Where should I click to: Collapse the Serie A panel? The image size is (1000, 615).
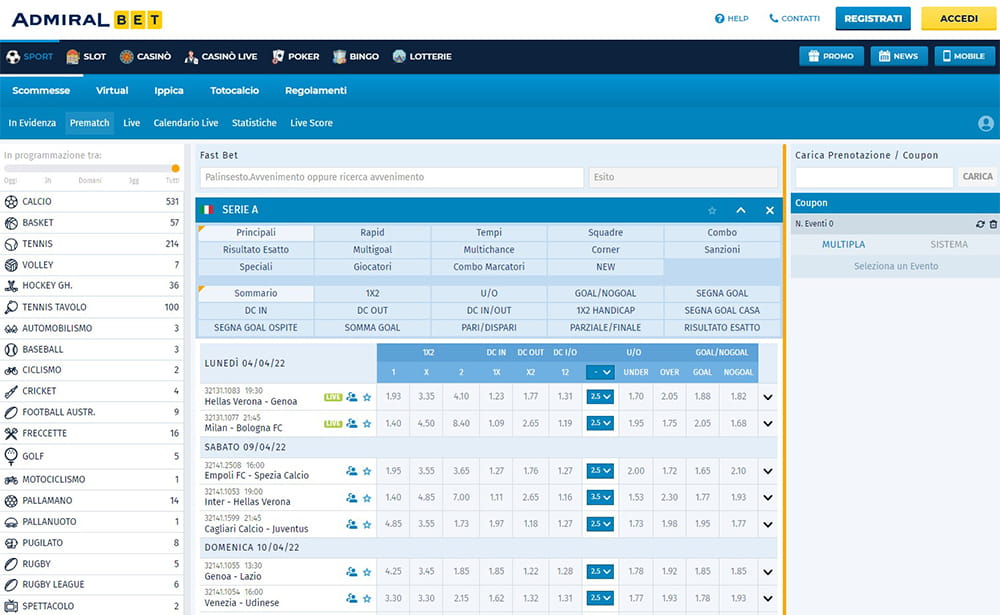741,210
